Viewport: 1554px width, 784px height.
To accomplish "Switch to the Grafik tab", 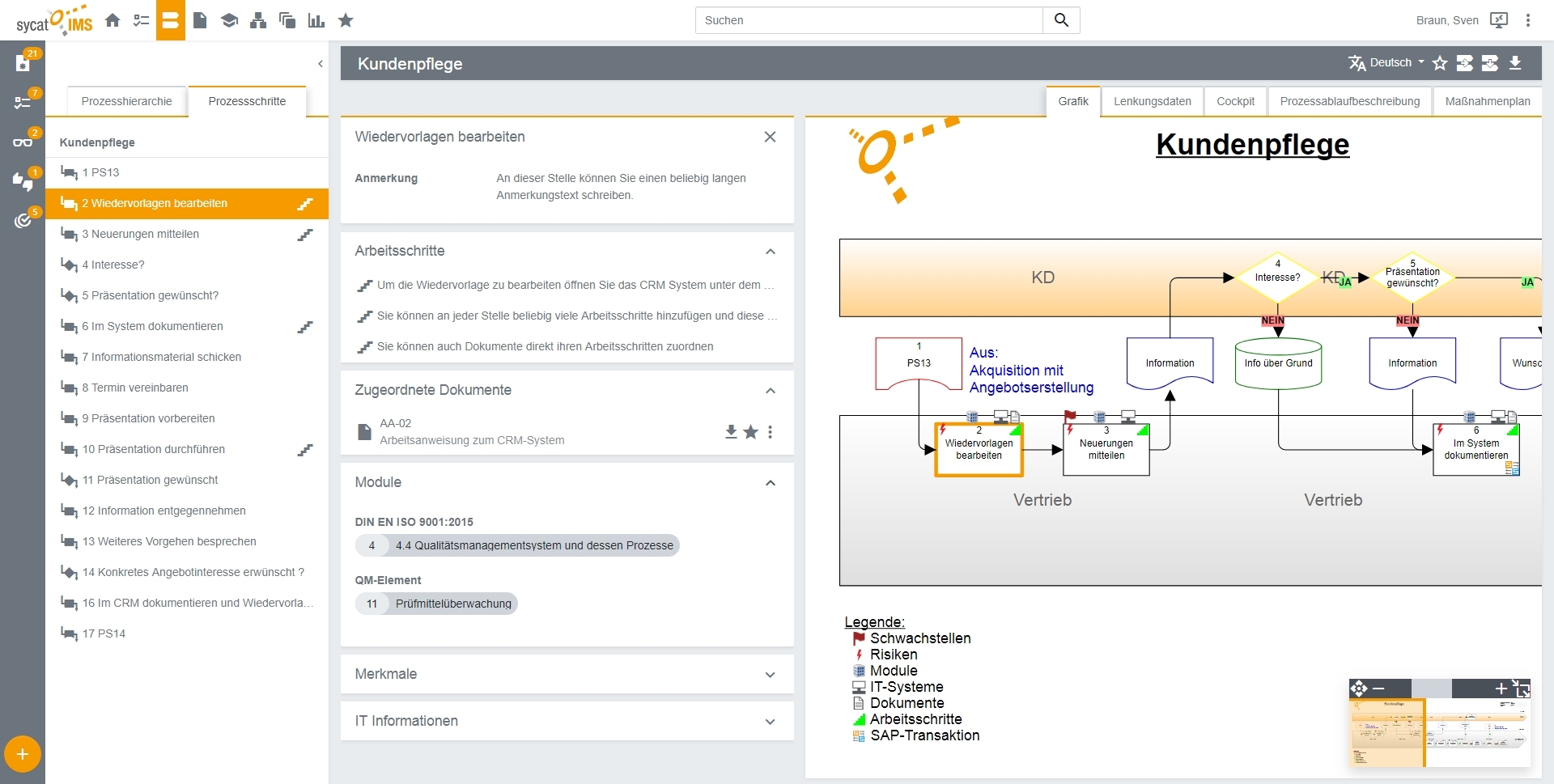I will pos(1073,101).
